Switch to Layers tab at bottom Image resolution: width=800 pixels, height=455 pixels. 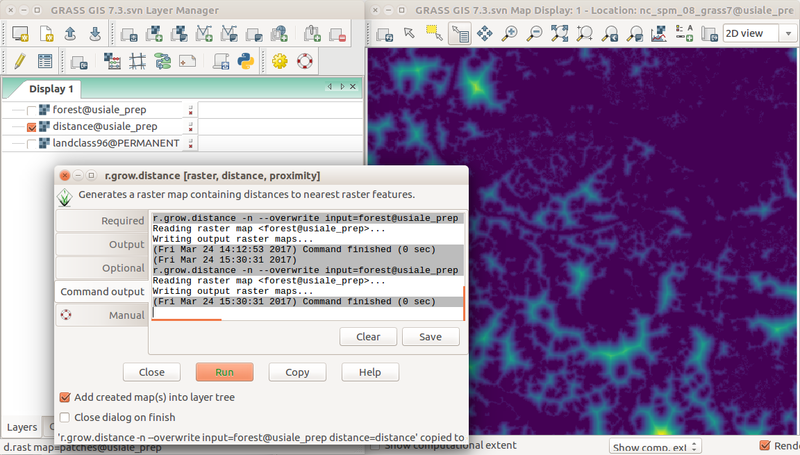(x=21, y=427)
